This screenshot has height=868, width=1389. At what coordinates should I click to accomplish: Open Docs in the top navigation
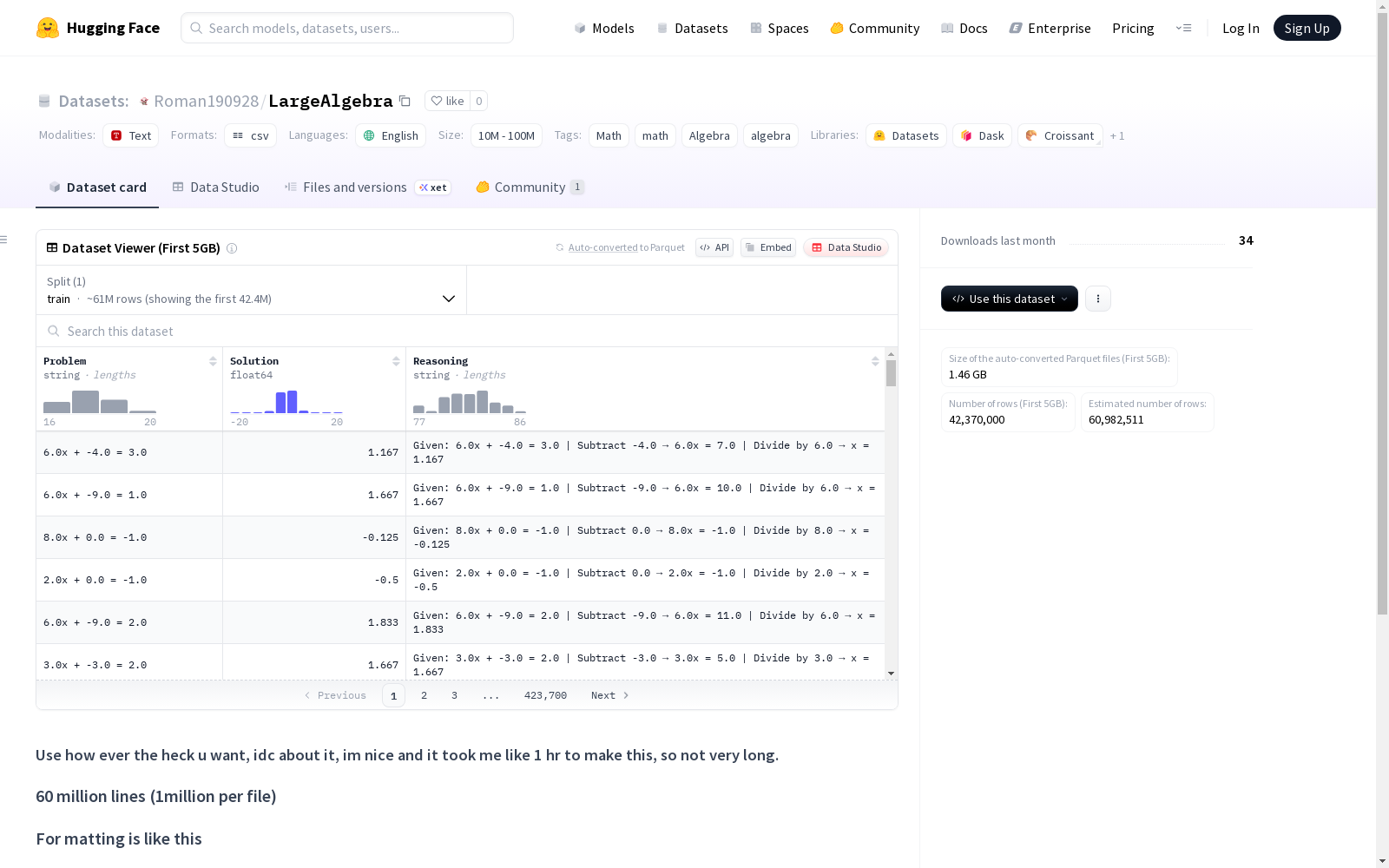964,28
